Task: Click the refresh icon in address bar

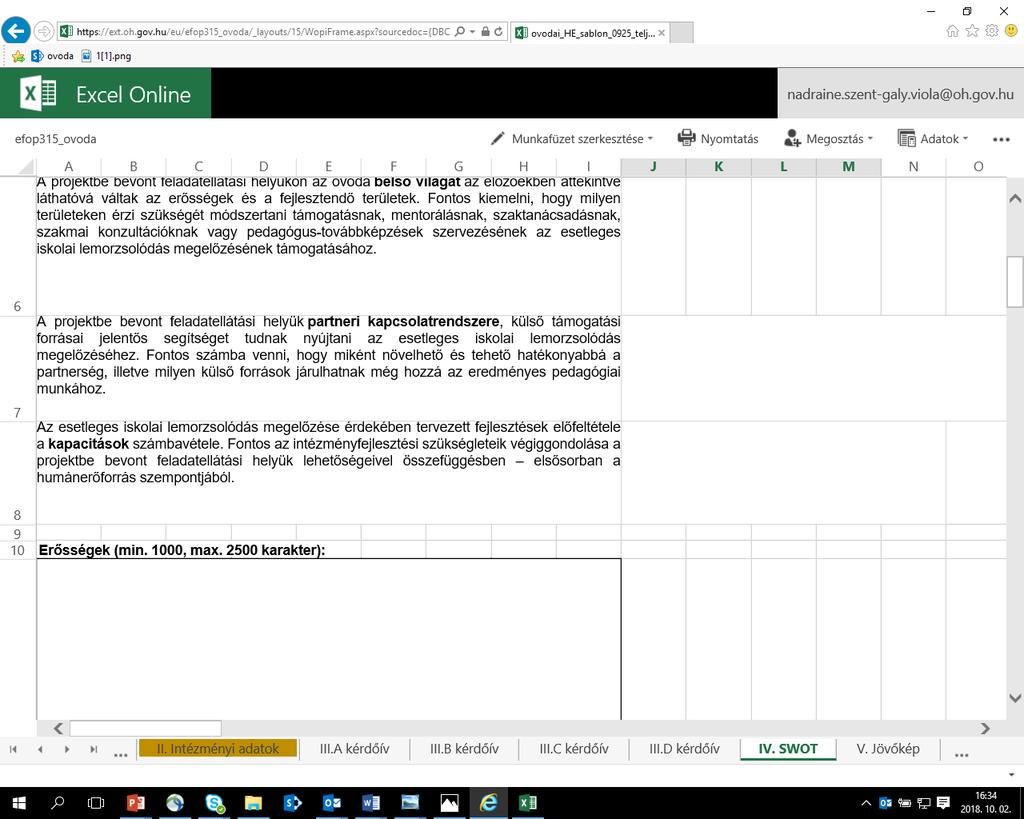Action: [x=498, y=31]
